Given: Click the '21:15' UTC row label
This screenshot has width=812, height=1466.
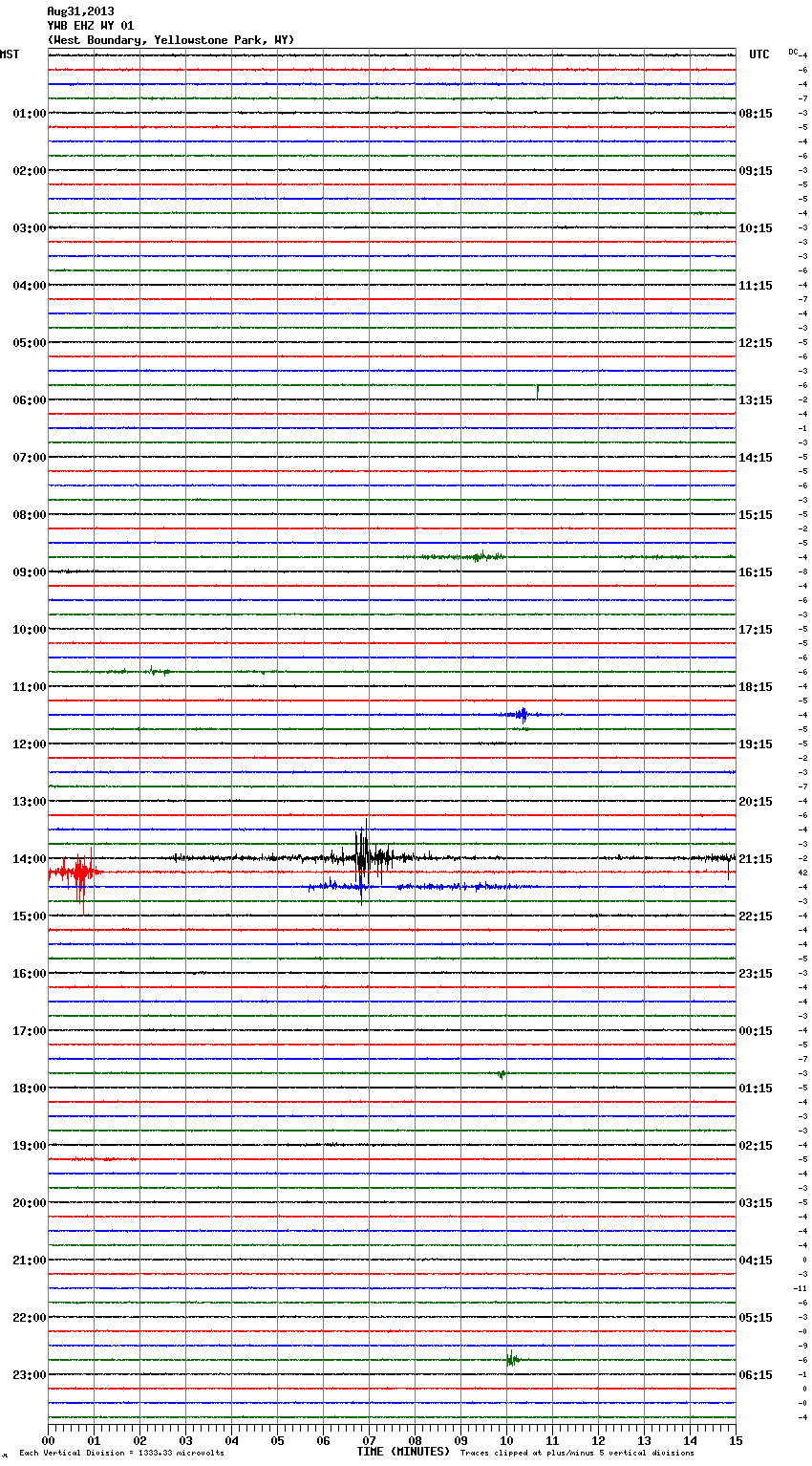Looking at the screenshot, I should coord(756,859).
